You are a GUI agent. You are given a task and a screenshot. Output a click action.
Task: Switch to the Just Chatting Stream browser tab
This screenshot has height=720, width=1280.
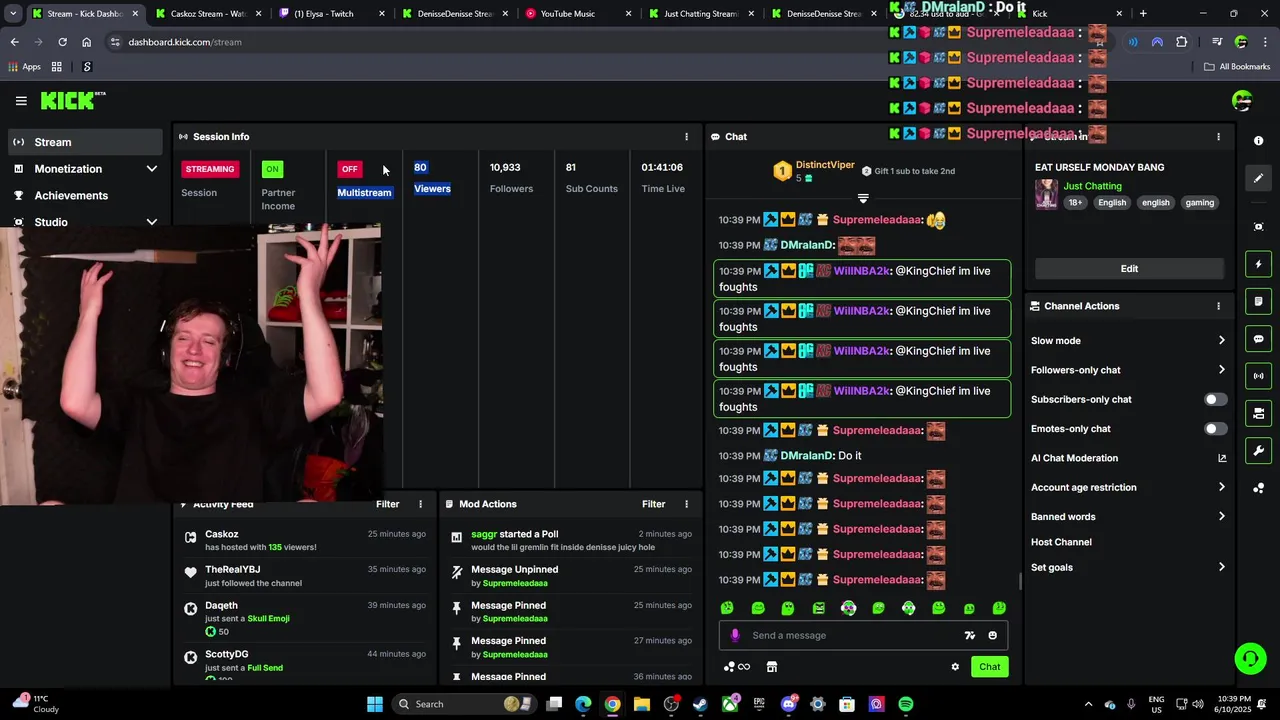(x=700, y=14)
